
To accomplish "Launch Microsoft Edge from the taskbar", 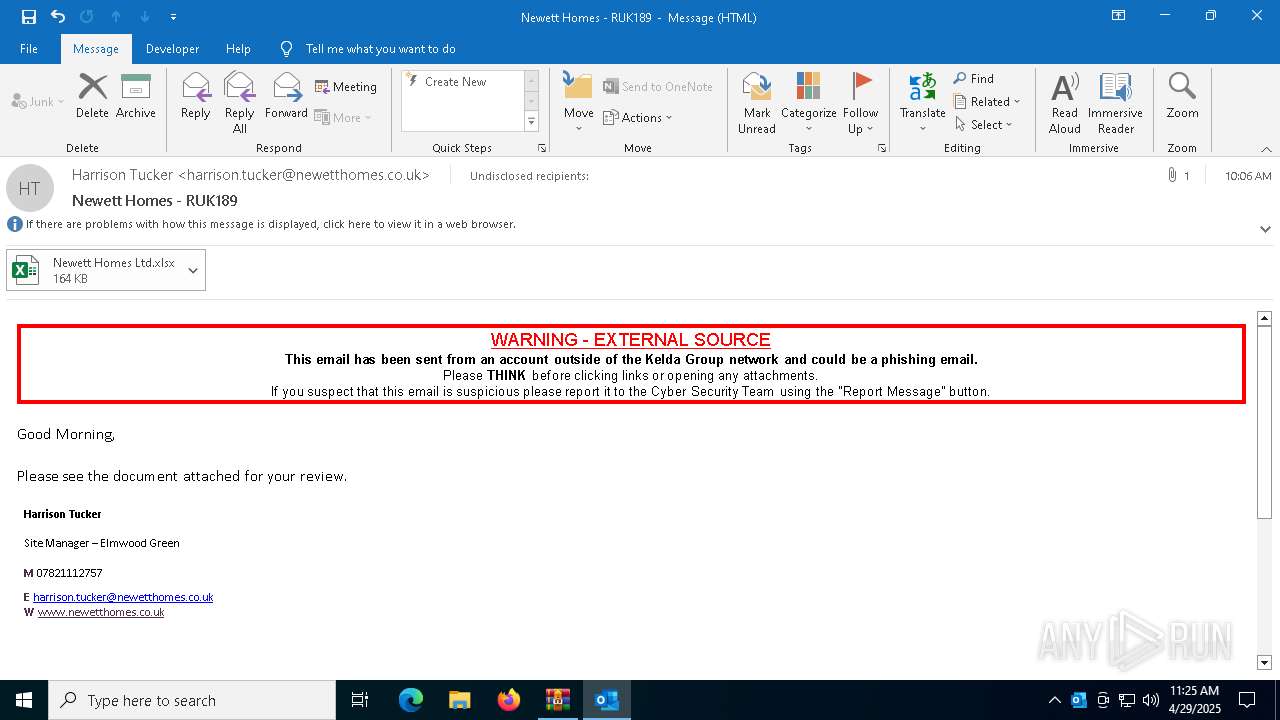I will tap(411, 700).
